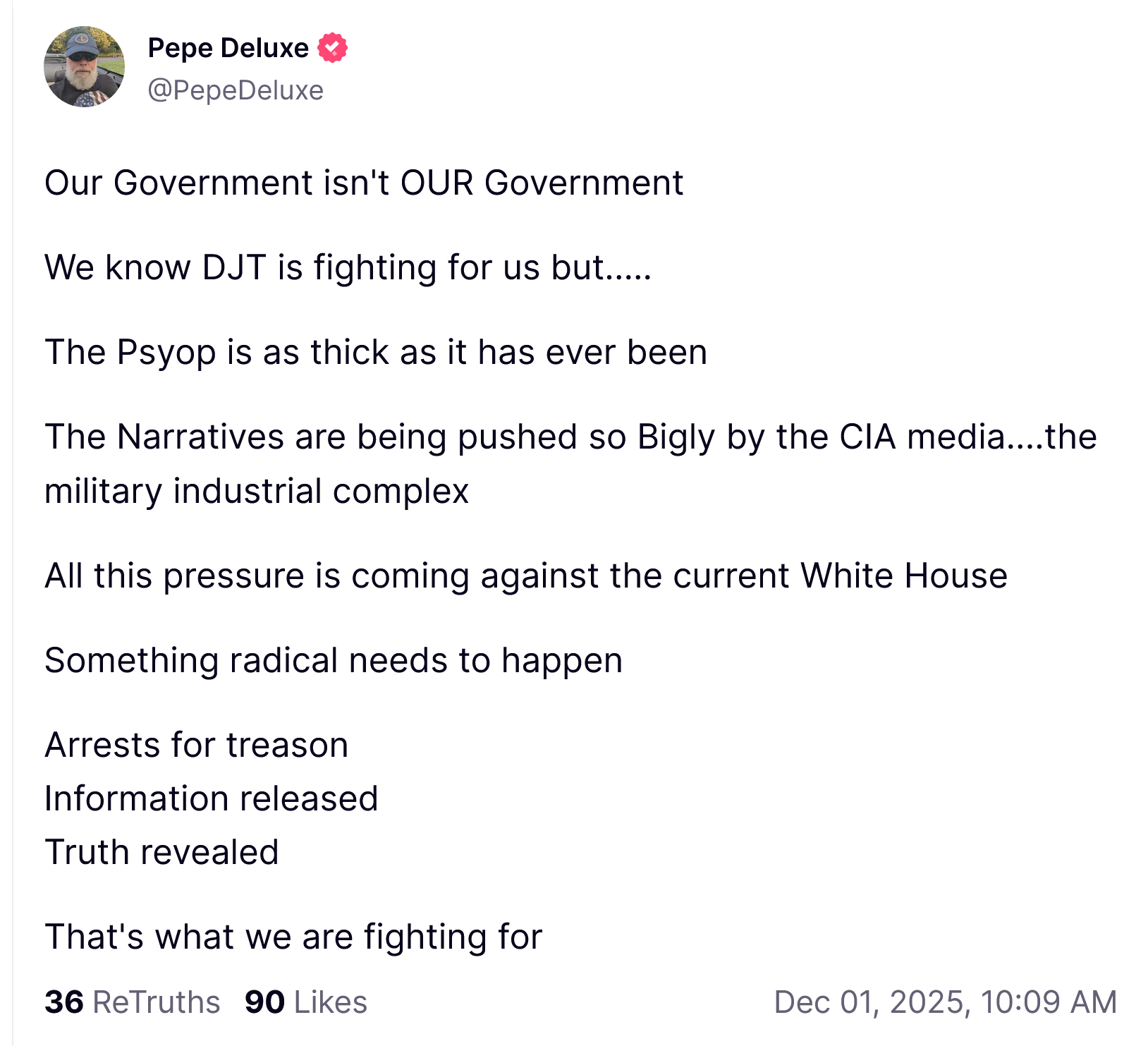Click "That's what we are fighting for" line
Image resolution: width=1148 pixels, height=1046 pixels.
click(293, 937)
